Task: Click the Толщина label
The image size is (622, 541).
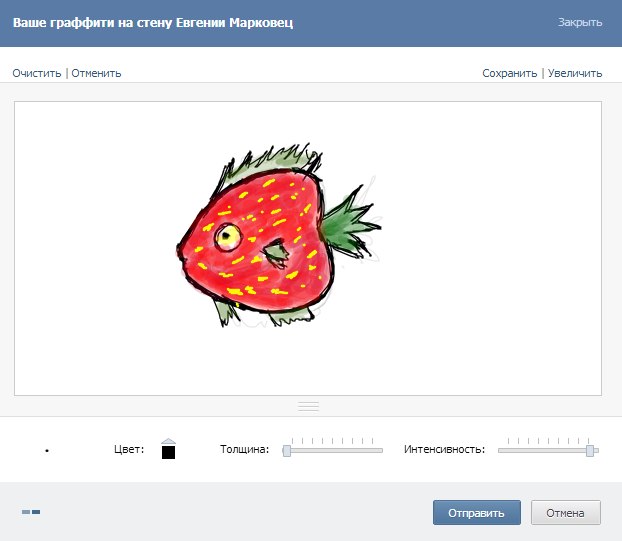Action: click(x=244, y=449)
